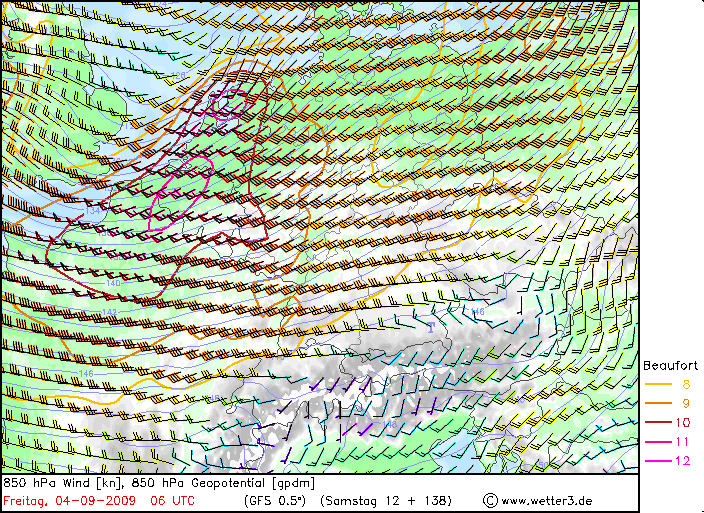The image size is (704, 513).
Task: Click the copyright symbol before wetter3.de
Action: [x=490, y=500]
